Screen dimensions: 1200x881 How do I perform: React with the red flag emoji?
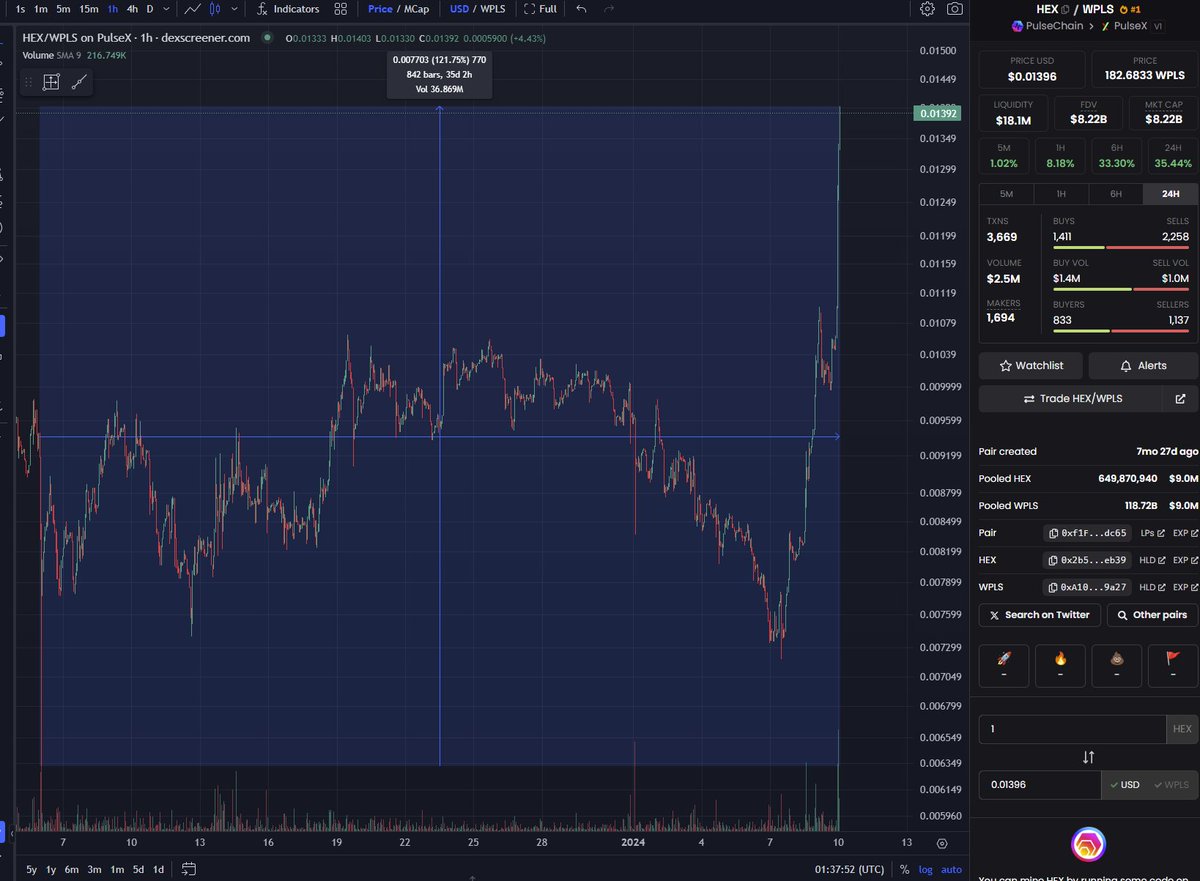pos(1172,665)
